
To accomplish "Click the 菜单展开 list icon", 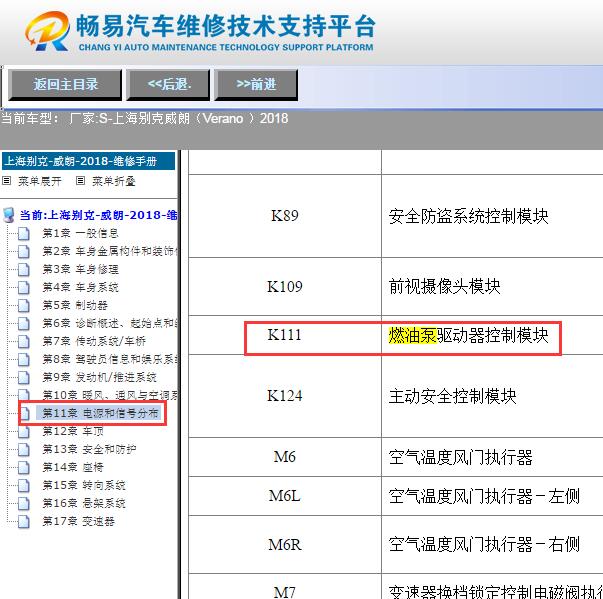I will 7,181.
